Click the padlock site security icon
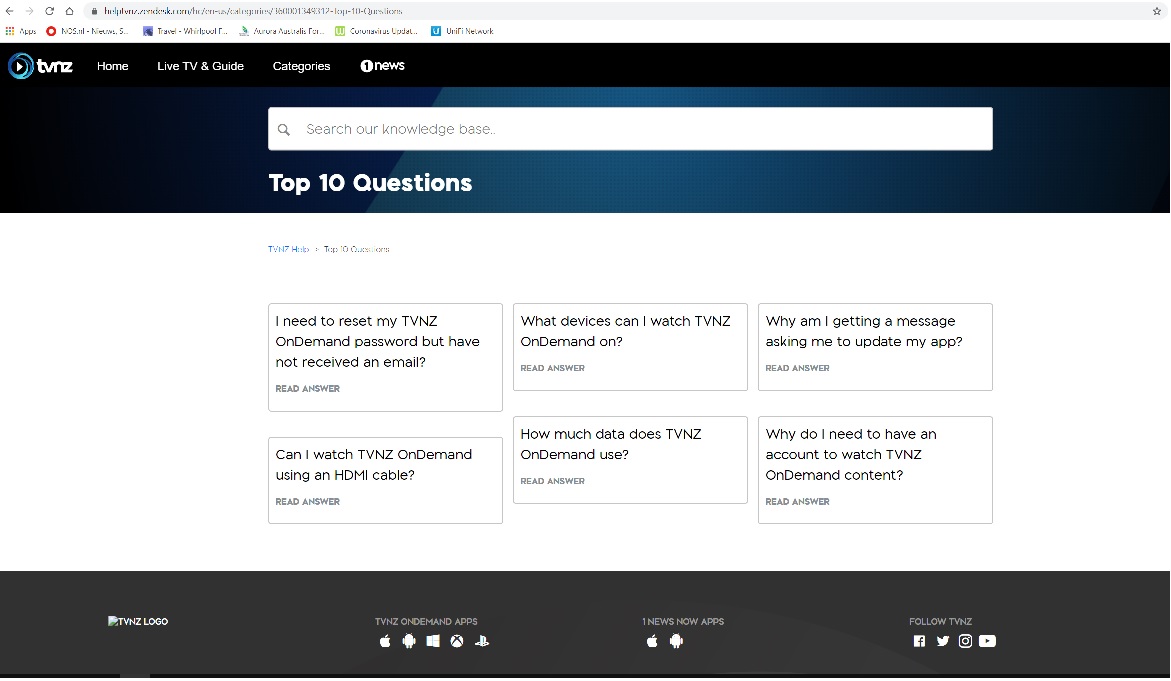 (x=94, y=11)
